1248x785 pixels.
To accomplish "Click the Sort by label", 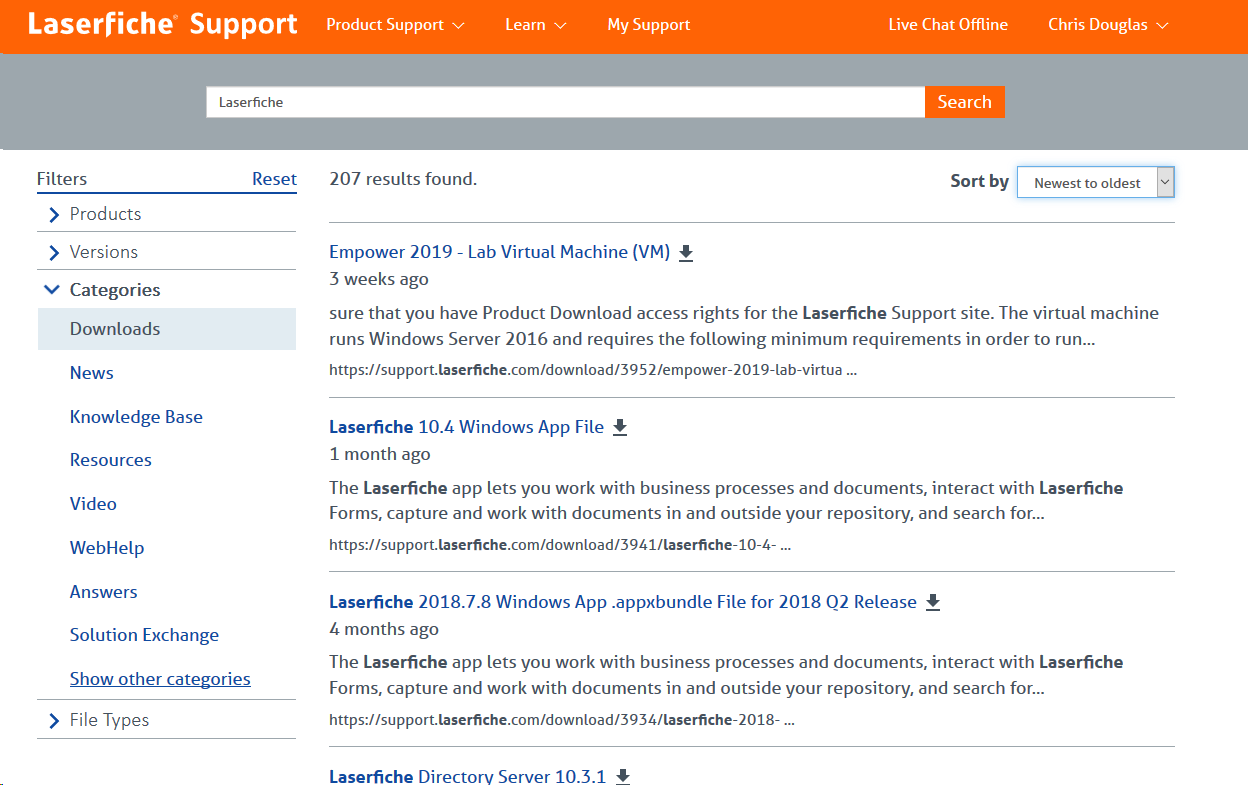I will tap(979, 181).
